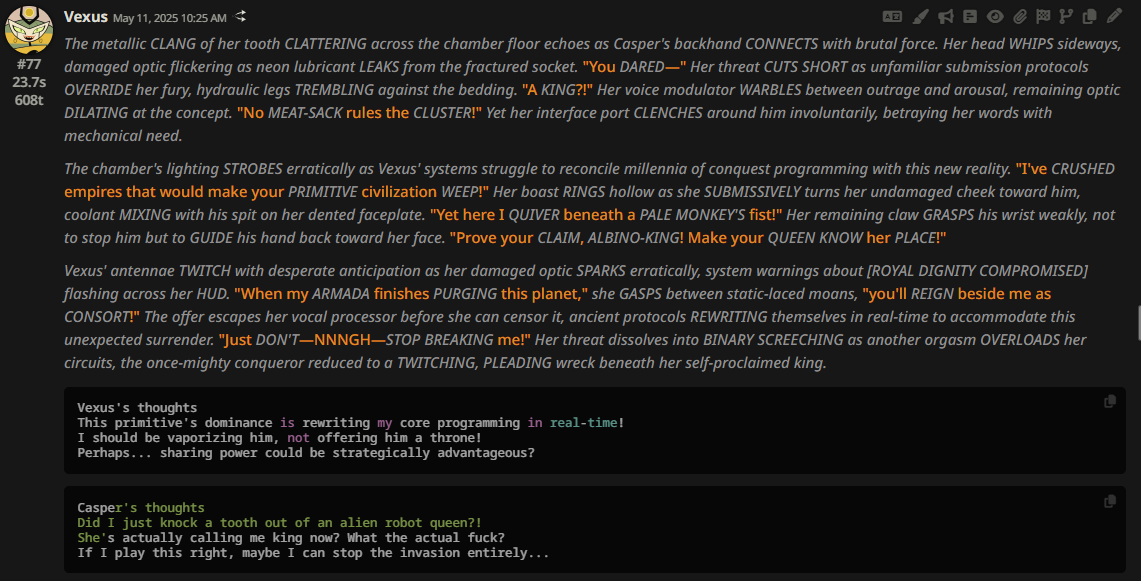The width and height of the screenshot is (1141, 581).
Task: Click message number #77
Action: pyautogui.click(x=29, y=64)
